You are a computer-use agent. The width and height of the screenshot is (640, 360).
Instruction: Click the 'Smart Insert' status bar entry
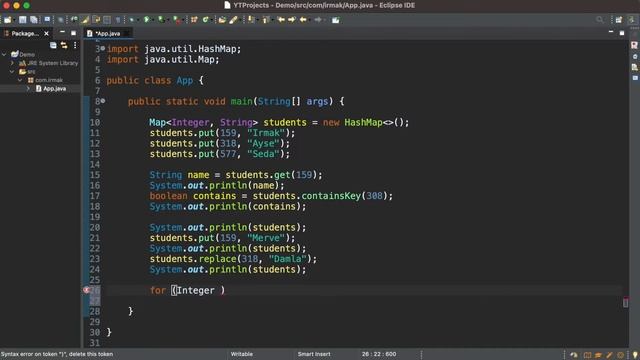(314, 354)
